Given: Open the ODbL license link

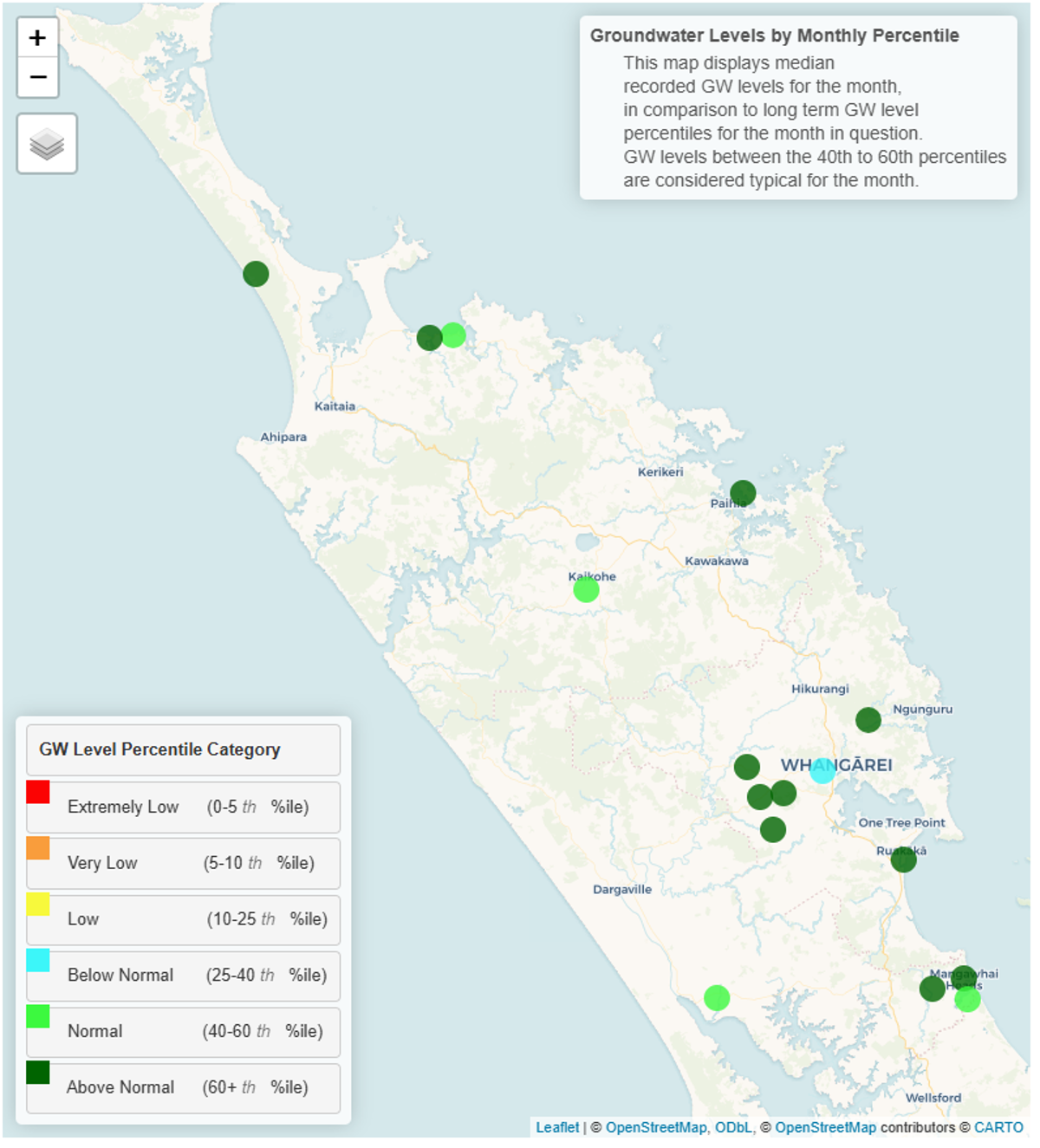Looking at the screenshot, I should (x=733, y=1127).
